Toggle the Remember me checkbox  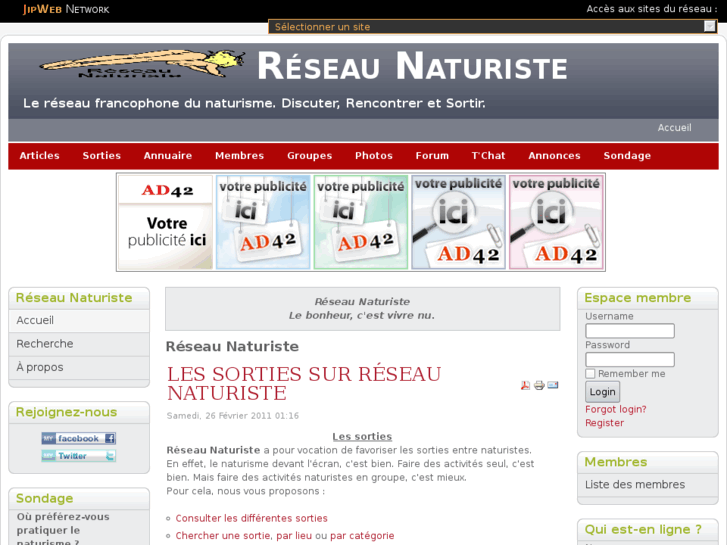(590, 373)
